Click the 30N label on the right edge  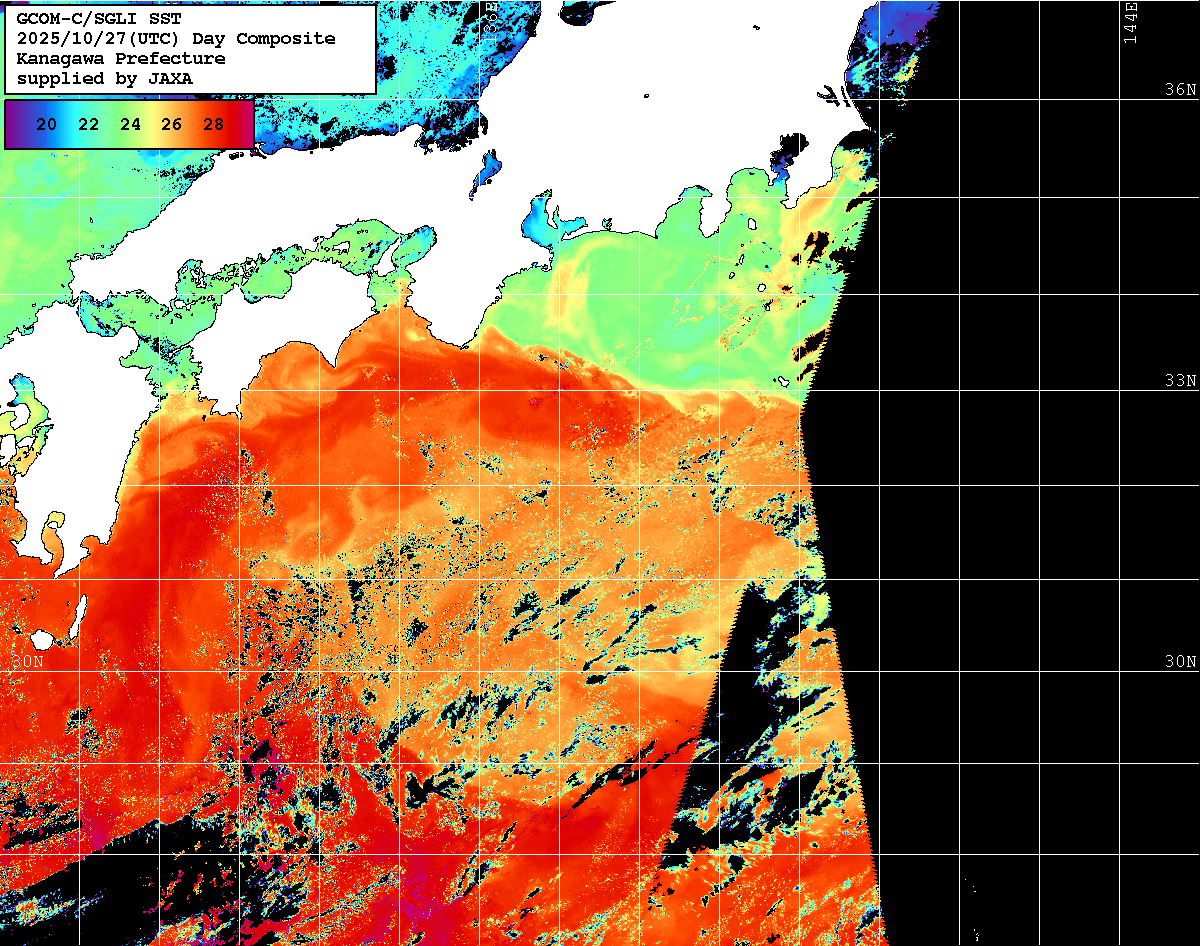coord(1180,662)
